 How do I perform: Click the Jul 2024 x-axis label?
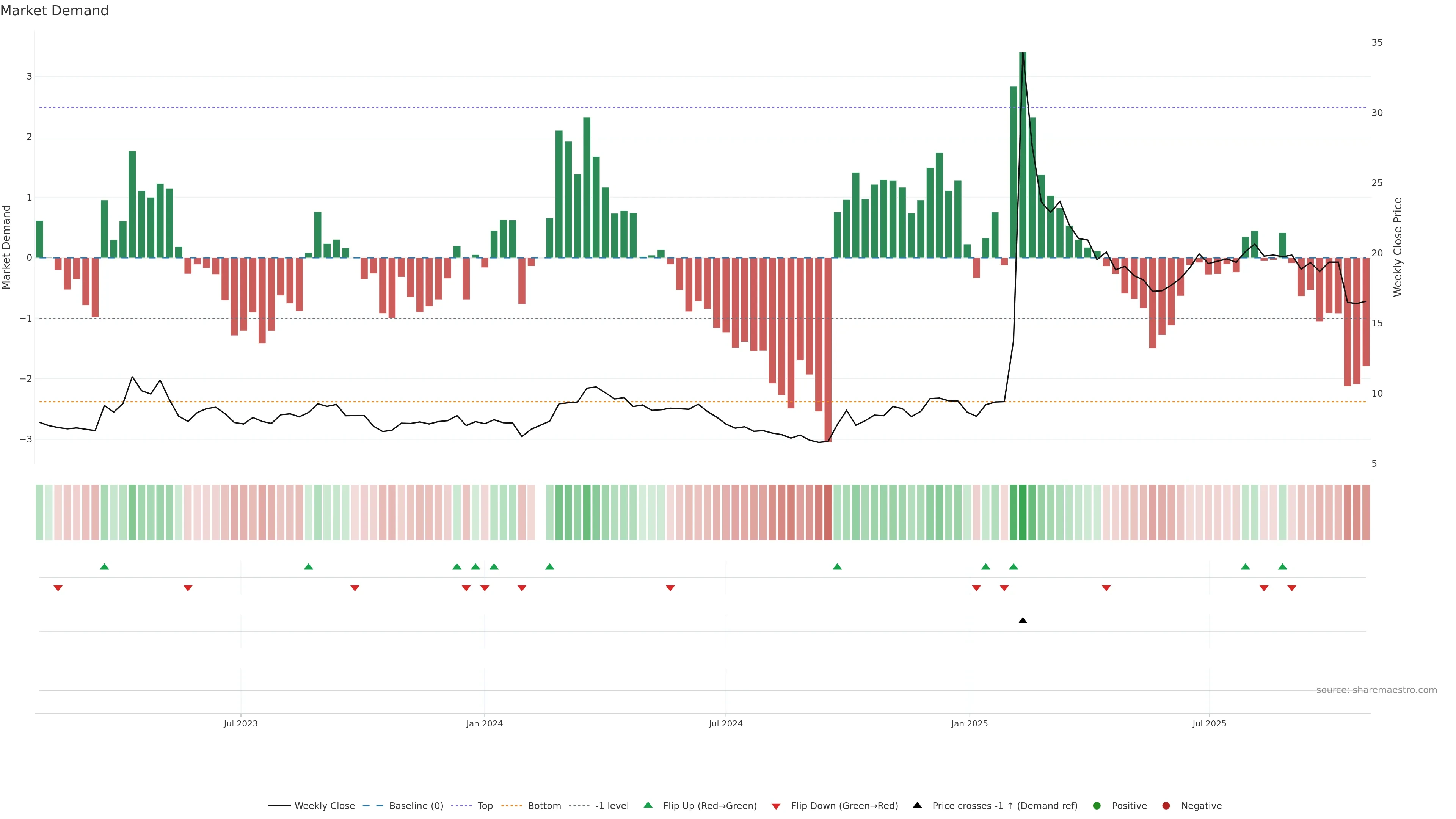pos(726,723)
